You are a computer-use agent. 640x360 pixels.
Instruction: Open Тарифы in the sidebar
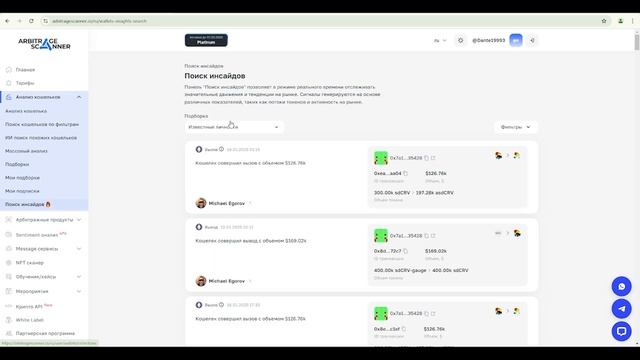[25, 83]
